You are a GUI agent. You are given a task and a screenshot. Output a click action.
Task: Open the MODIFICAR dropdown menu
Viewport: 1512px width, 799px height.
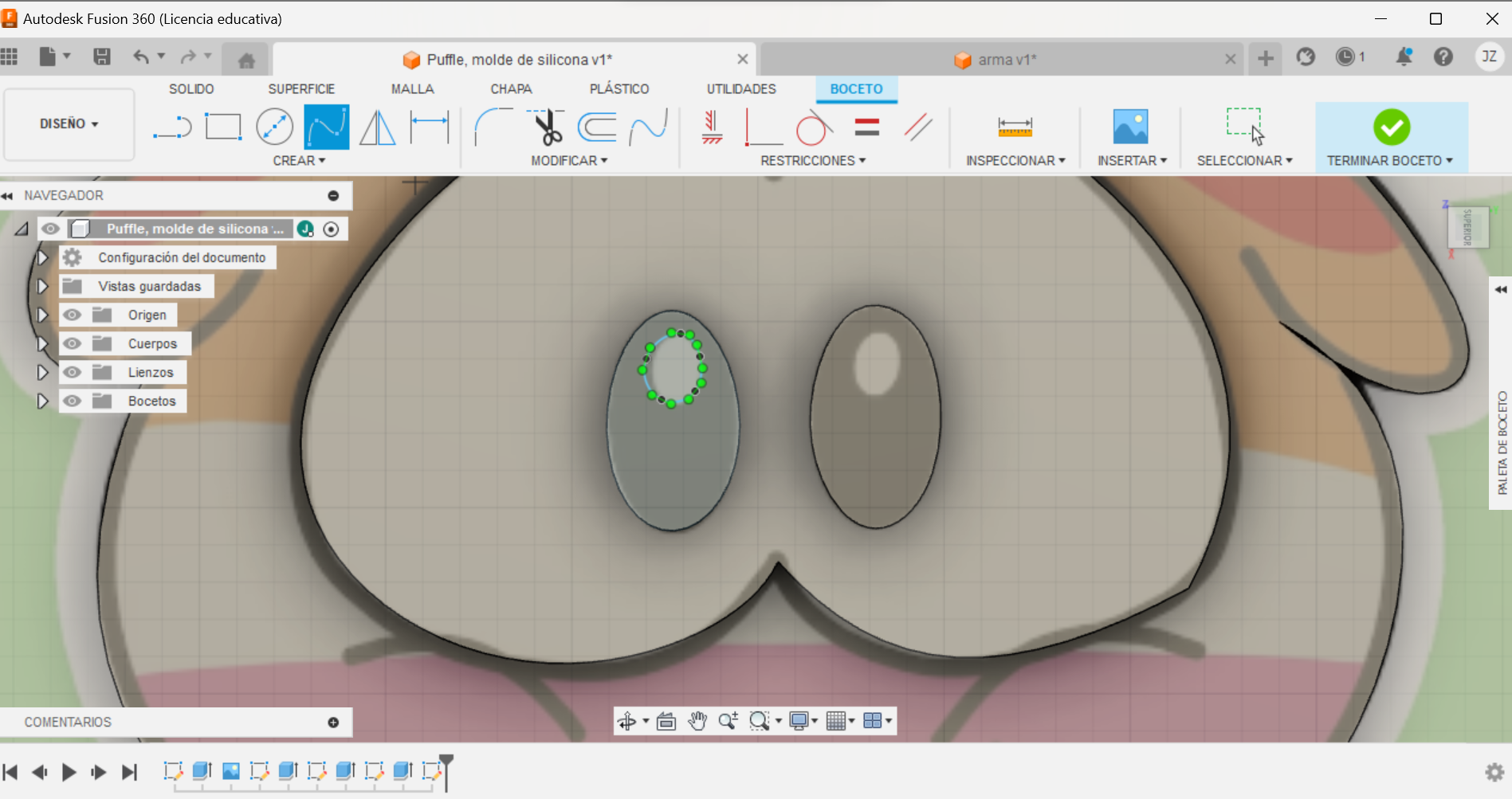coord(569,161)
